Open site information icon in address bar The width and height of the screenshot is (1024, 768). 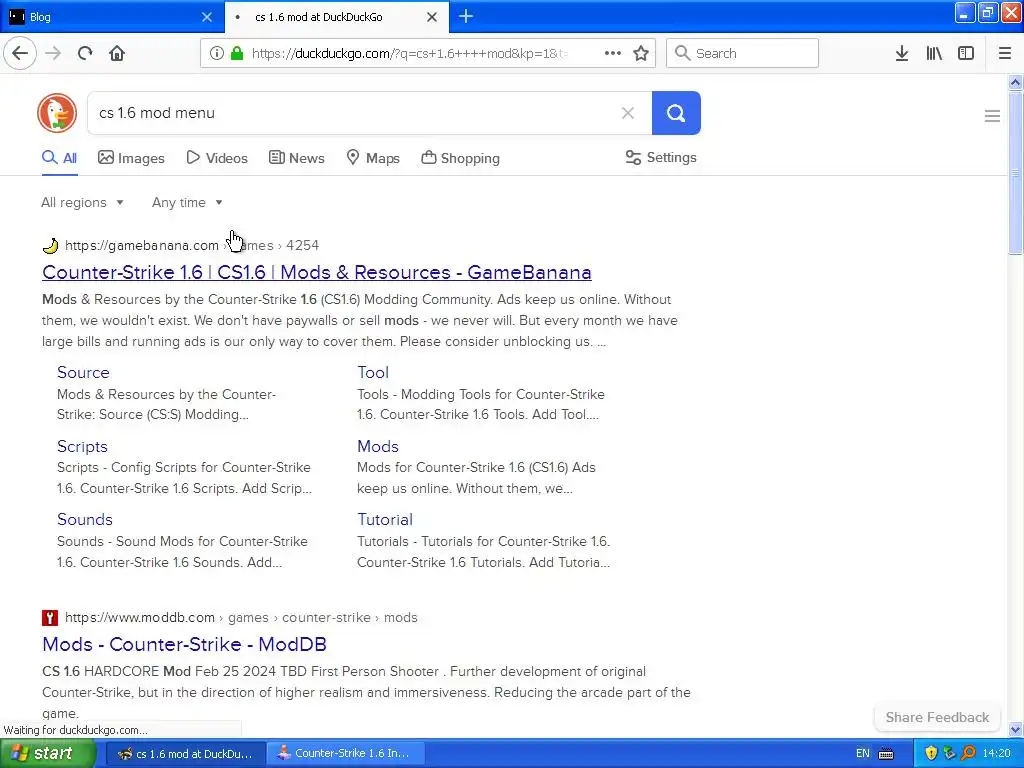coord(216,53)
